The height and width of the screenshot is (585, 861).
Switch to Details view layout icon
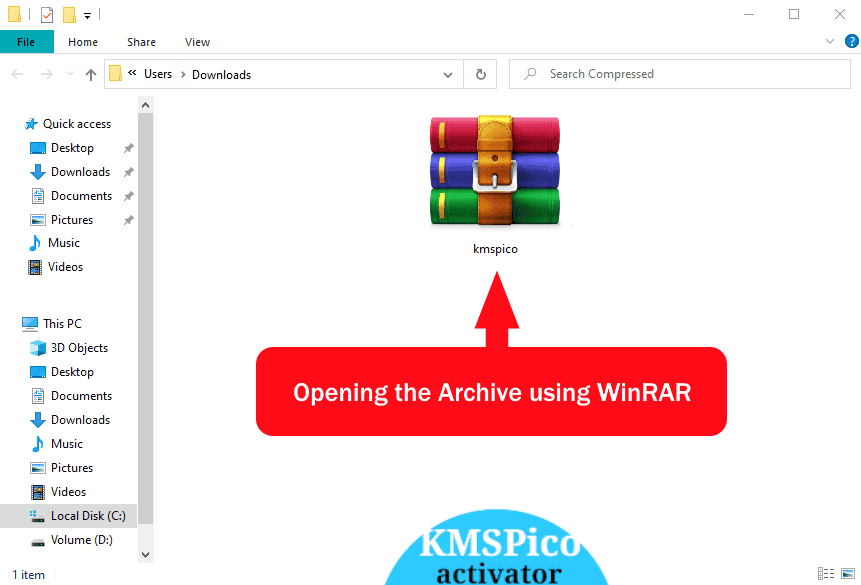tap(826, 574)
